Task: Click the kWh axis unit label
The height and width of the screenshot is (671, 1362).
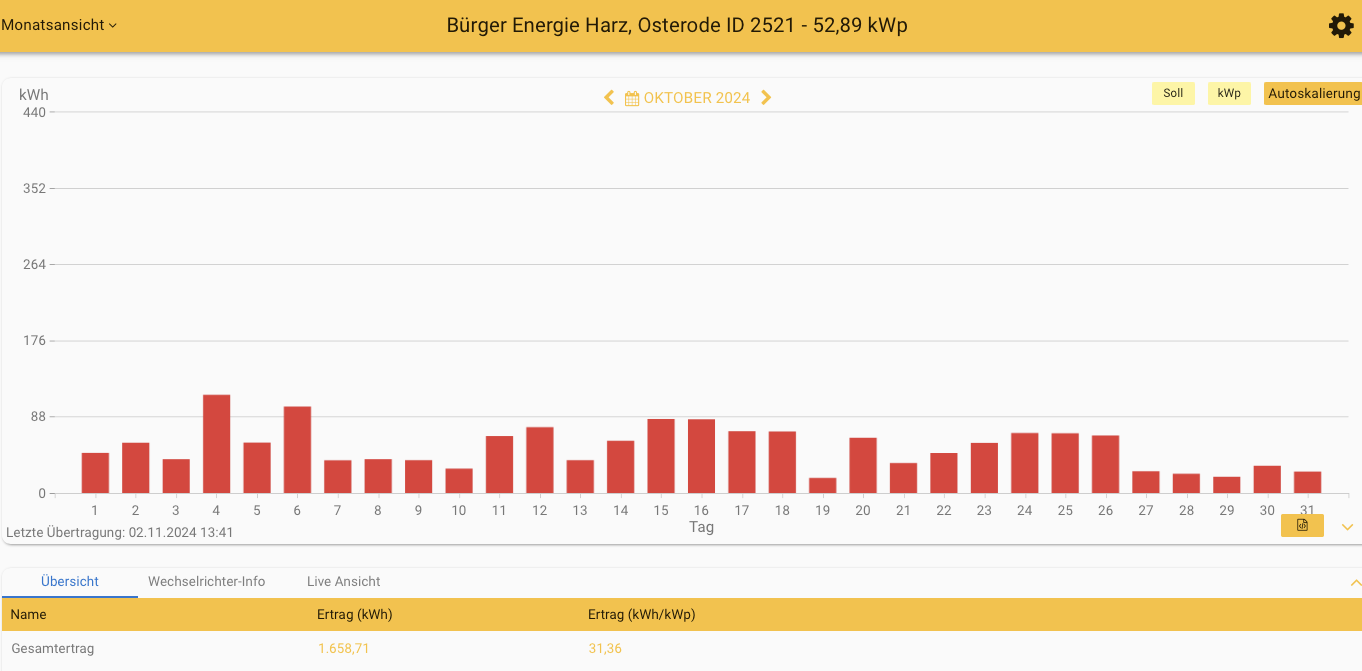Action: [34, 95]
